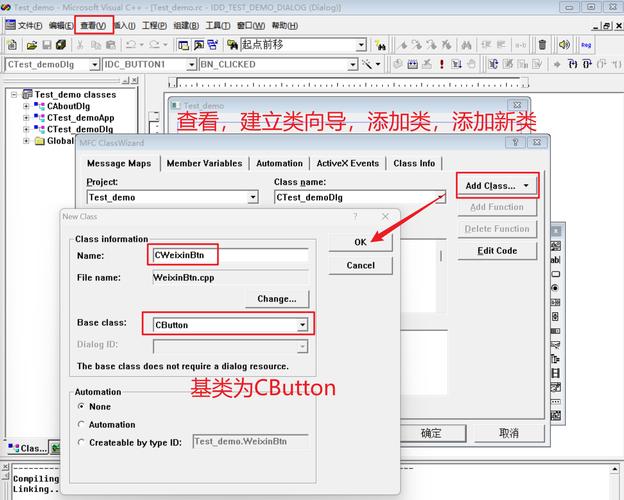Click the blue Reg toolbar icon
Screen dimensions: 624x500
(x=586, y=45)
